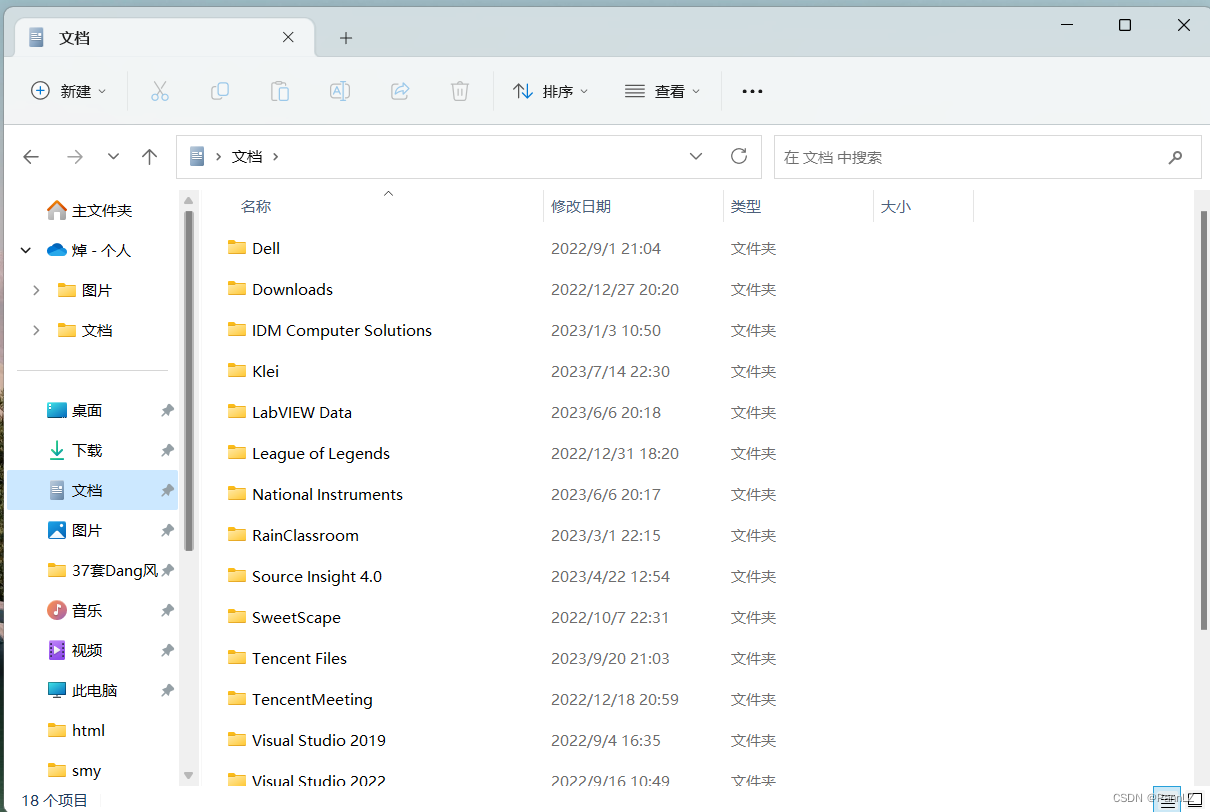Select the 文档 window tab
Screen dimensions: 1210x812
coord(162,38)
